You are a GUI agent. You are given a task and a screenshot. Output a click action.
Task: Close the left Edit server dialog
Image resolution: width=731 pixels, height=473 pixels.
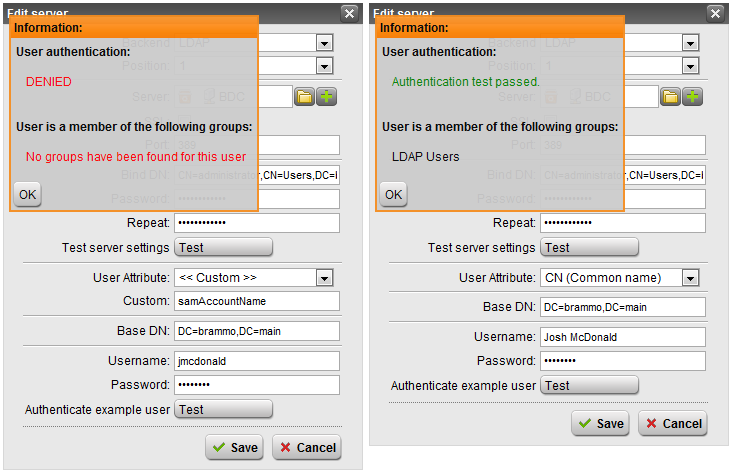tap(349, 13)
